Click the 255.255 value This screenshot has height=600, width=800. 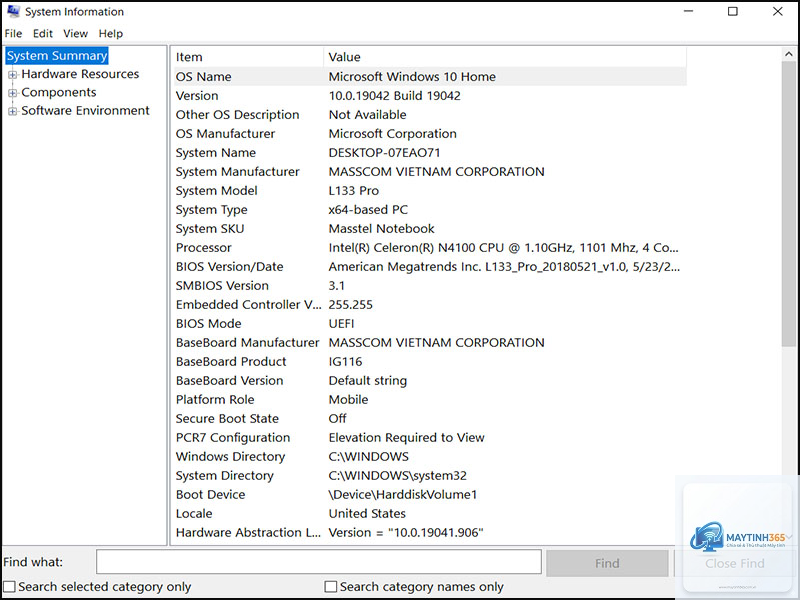coord(351,305)
